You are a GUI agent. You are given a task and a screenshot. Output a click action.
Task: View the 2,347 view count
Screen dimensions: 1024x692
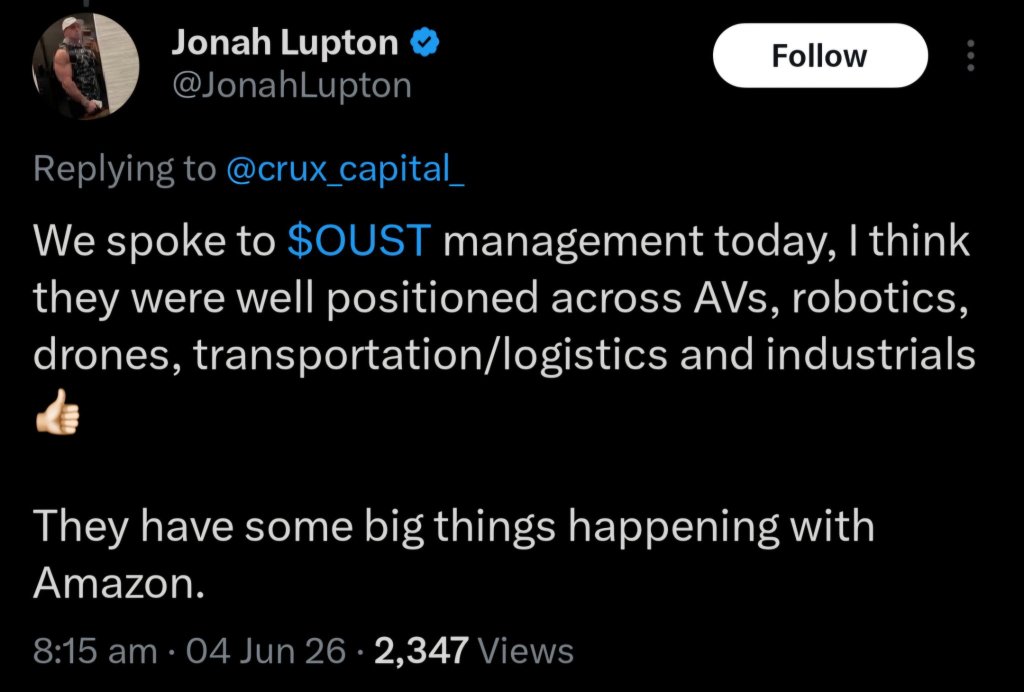tap(421, 651)
